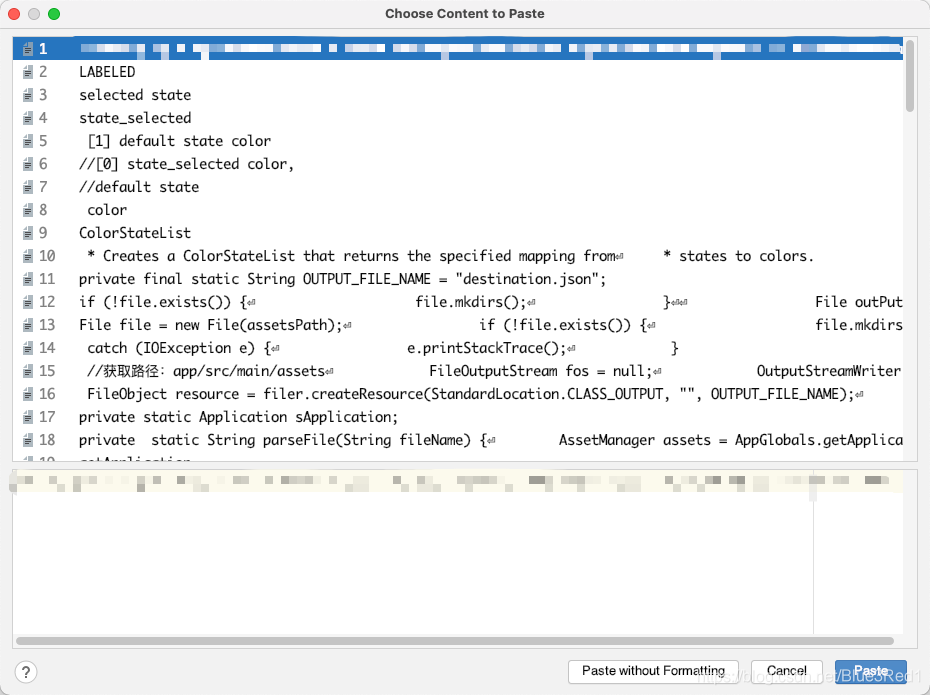Click the clipboard icon of row 9
This screenshot has width=930, height=695.
tap(28, 233)
